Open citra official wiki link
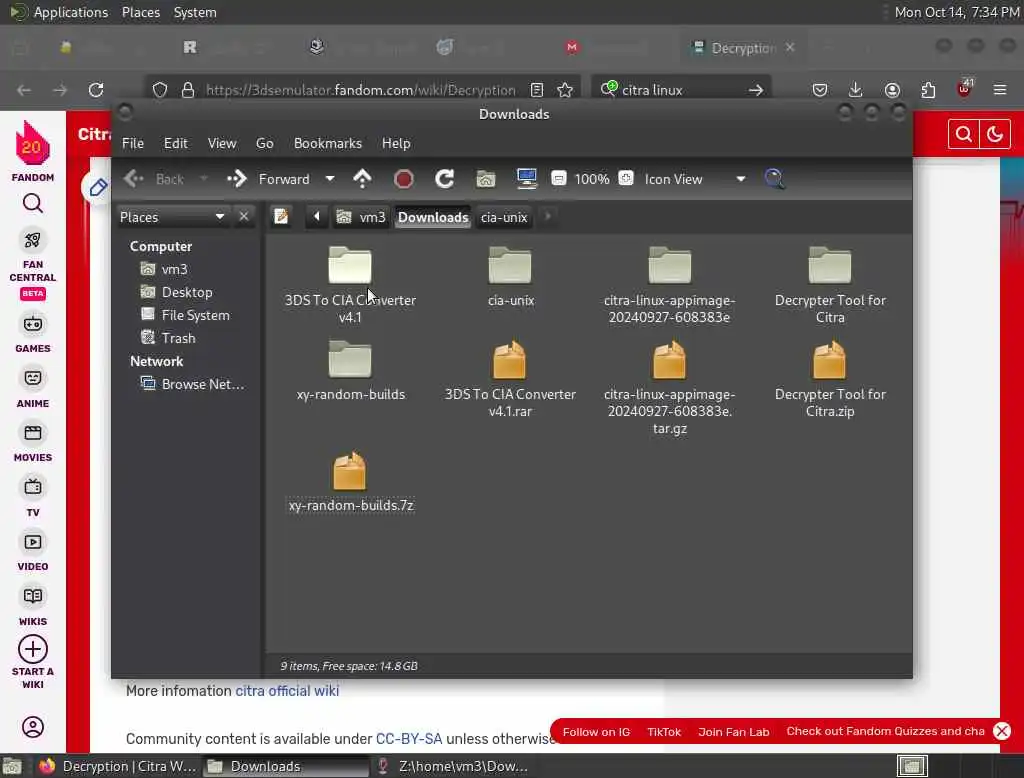This screenshot has height=778, width=1024. 287,690
